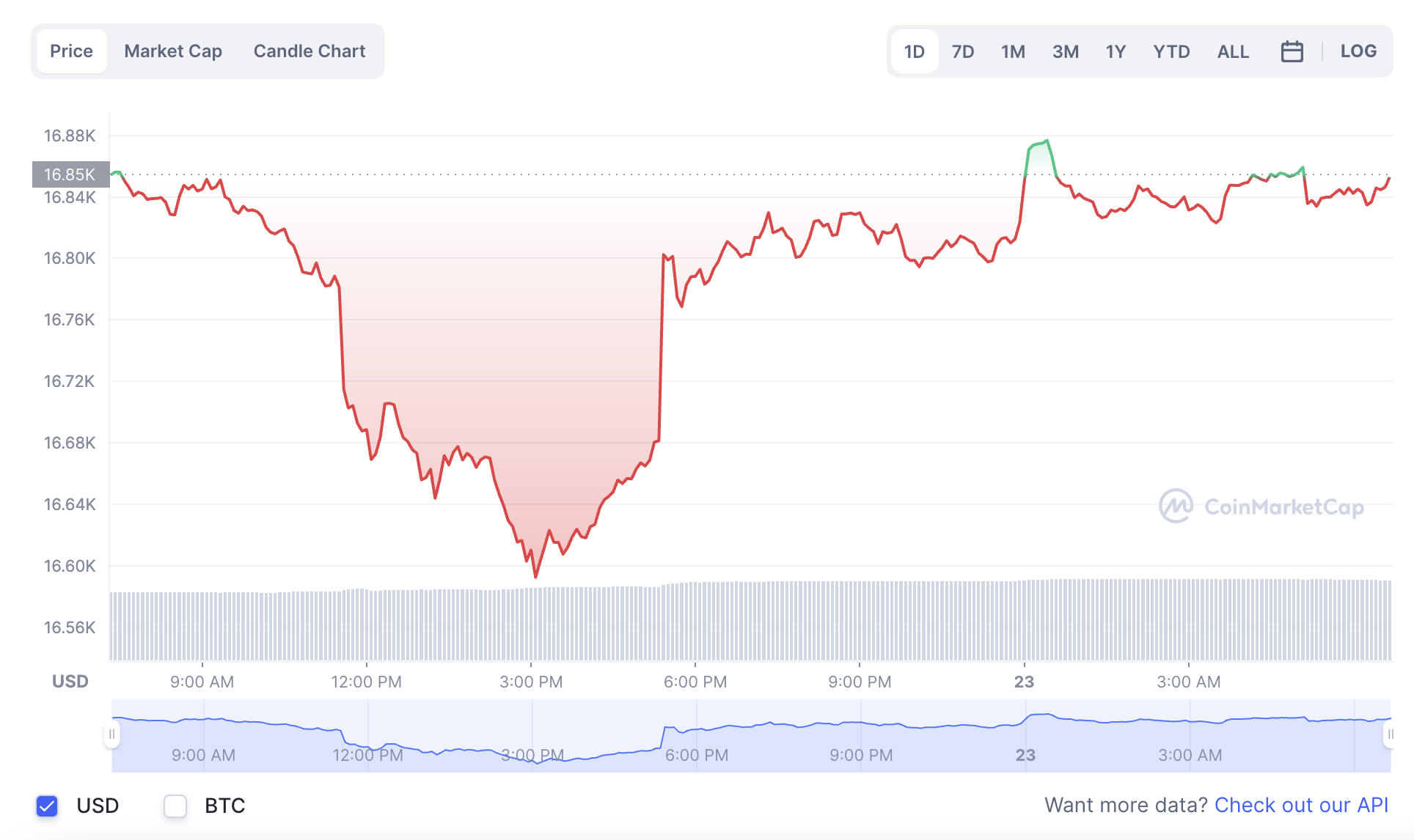Open the Candle Chart tab
The image size is (1414, 840).
tap(309, 51)
